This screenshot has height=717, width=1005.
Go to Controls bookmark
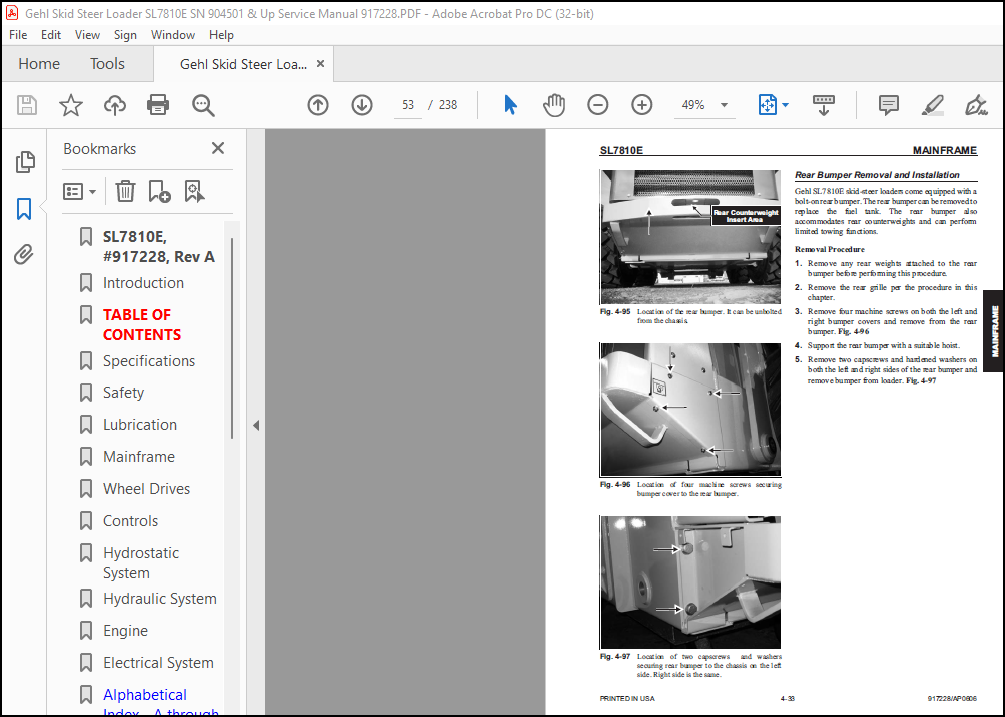pos(130,521)
